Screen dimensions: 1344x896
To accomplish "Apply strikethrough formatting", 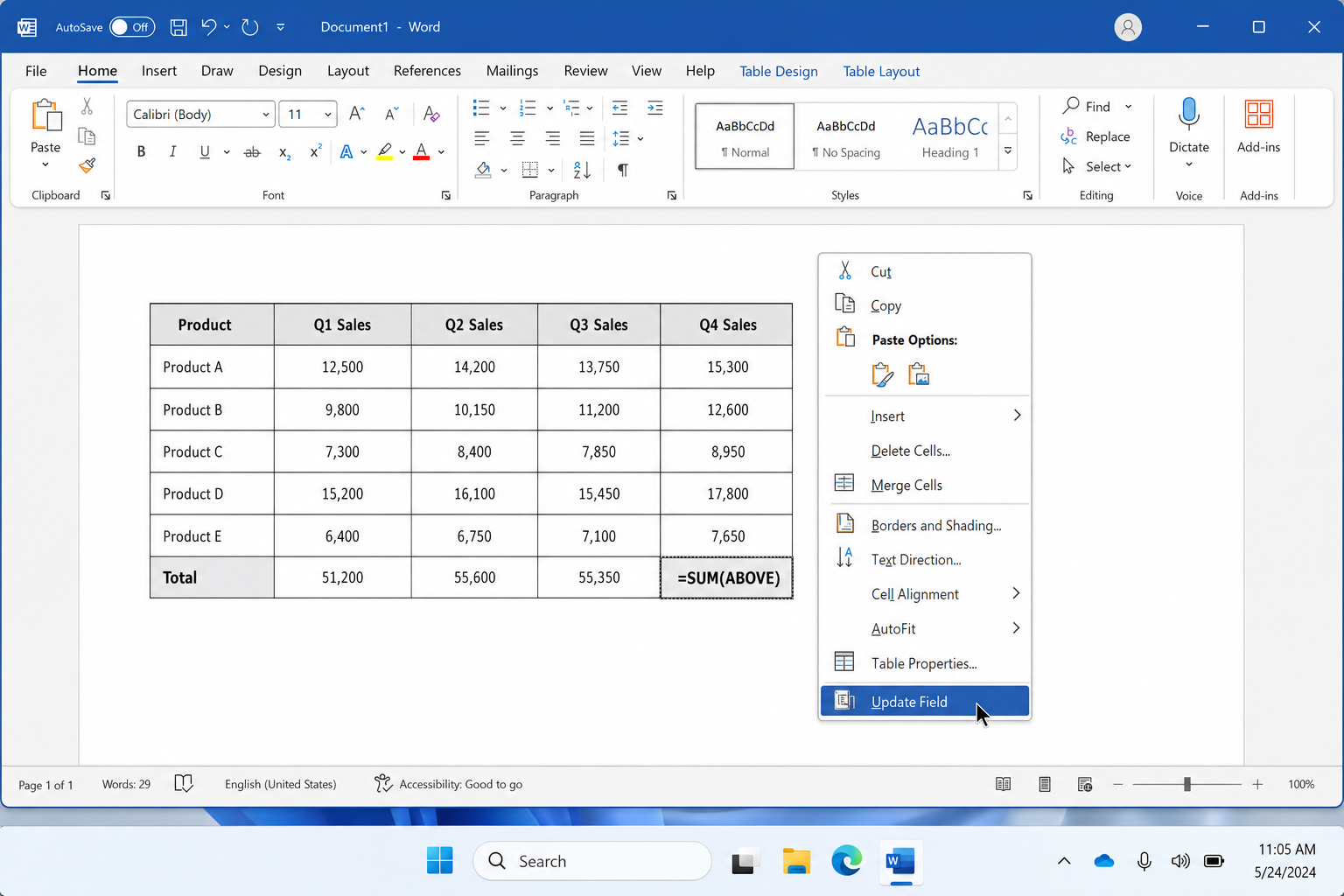I will (x=252, y=152).
